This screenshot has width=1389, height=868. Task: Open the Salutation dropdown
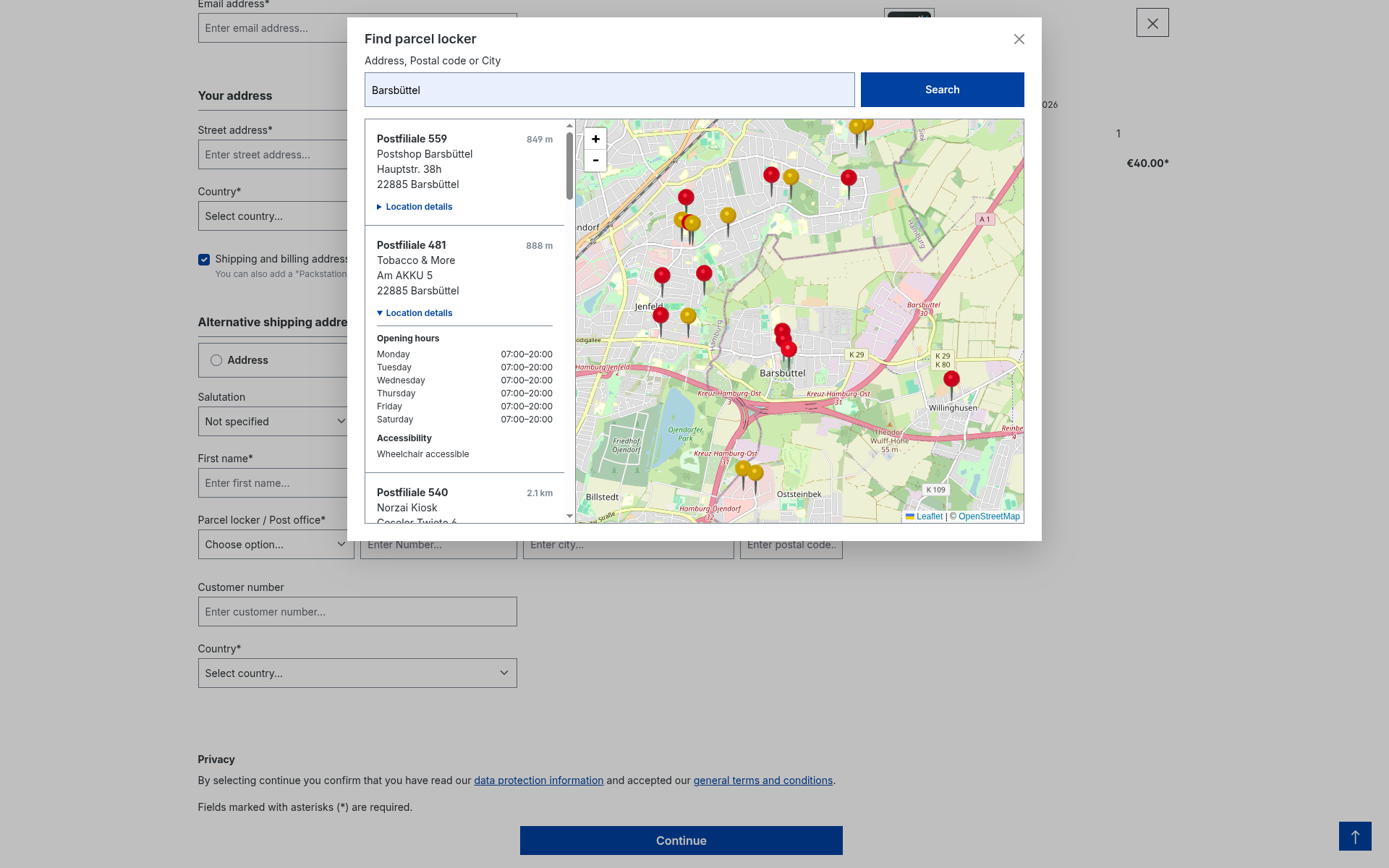click(276, 422)
